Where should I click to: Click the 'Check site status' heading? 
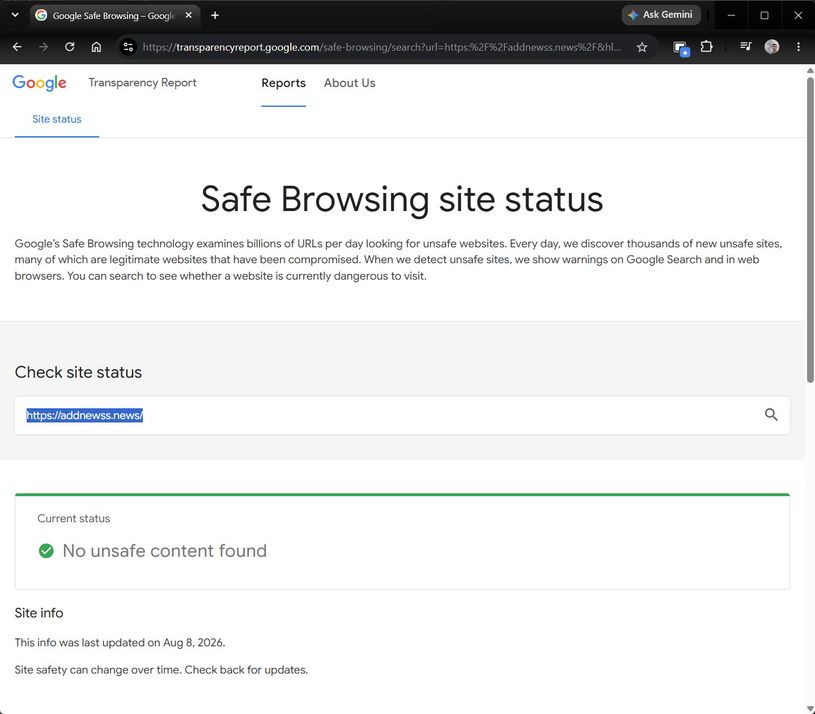coord(78,373)
